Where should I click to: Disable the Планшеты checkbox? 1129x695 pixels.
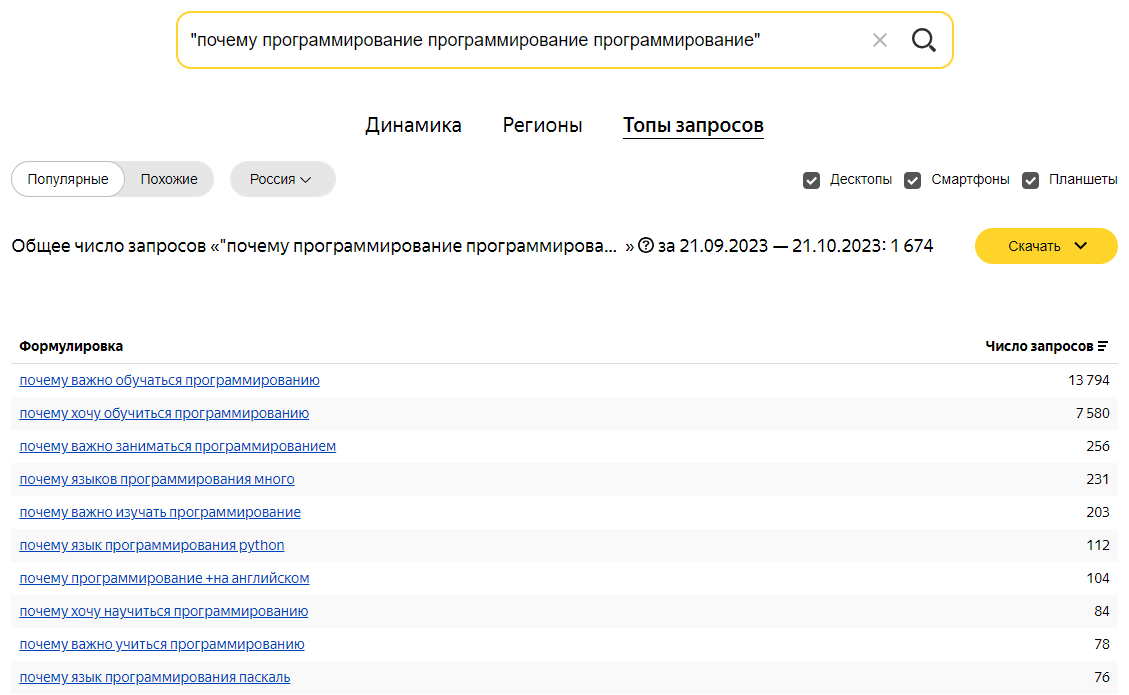pyautogui.click(x=1030, y=180)
